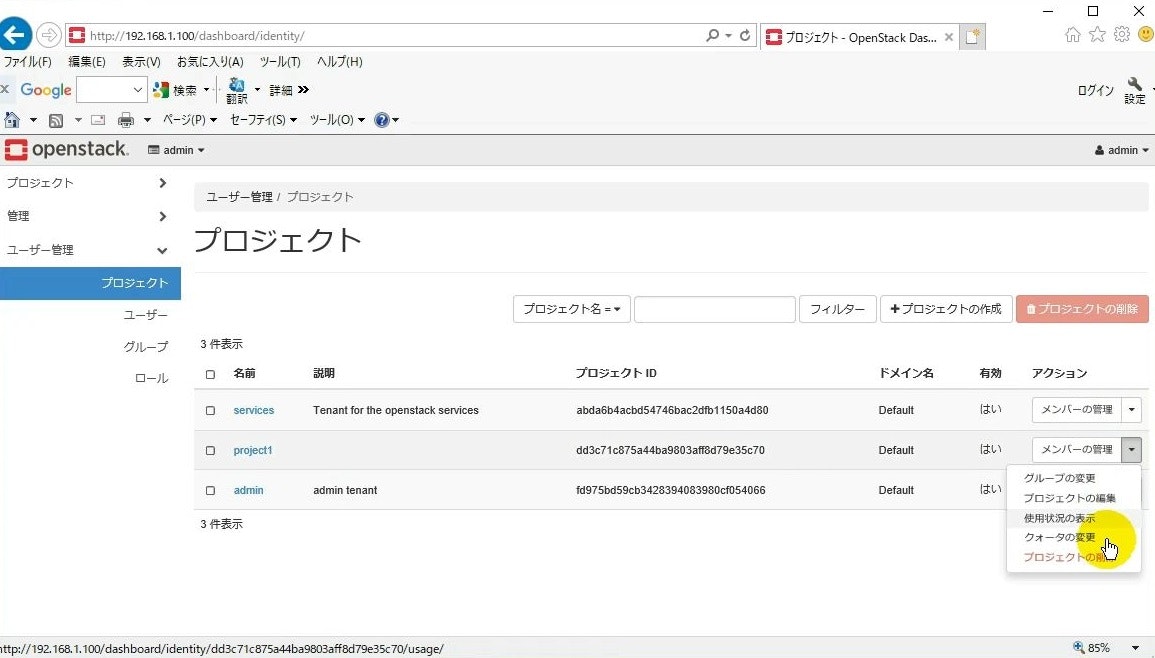Expand the プロジェクト sidebar section

coord(90,183)
